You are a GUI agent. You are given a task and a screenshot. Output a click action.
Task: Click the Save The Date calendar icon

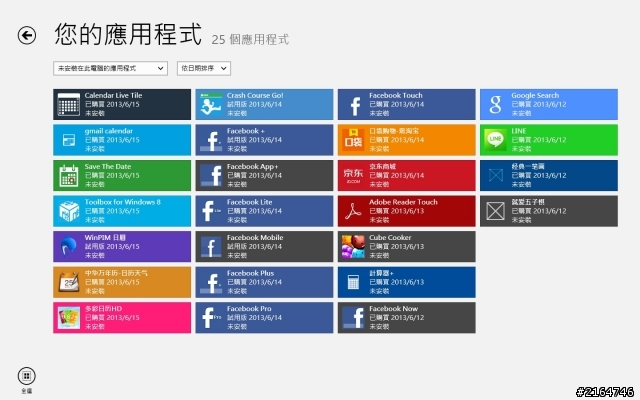(x=69, y=176)
